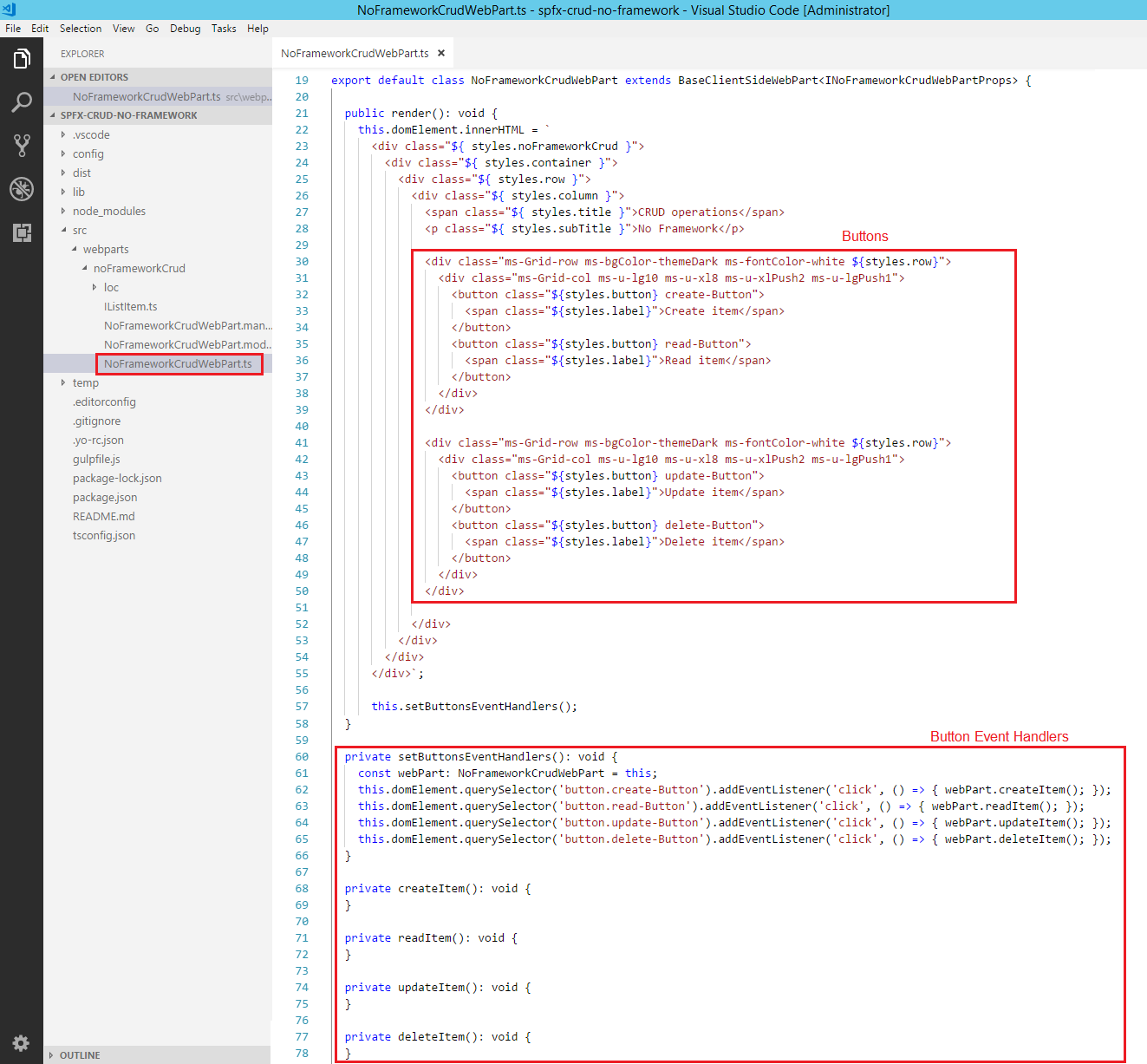Expand the OUTLINE section
1147x1064 pixels.
pos(80,1055)
